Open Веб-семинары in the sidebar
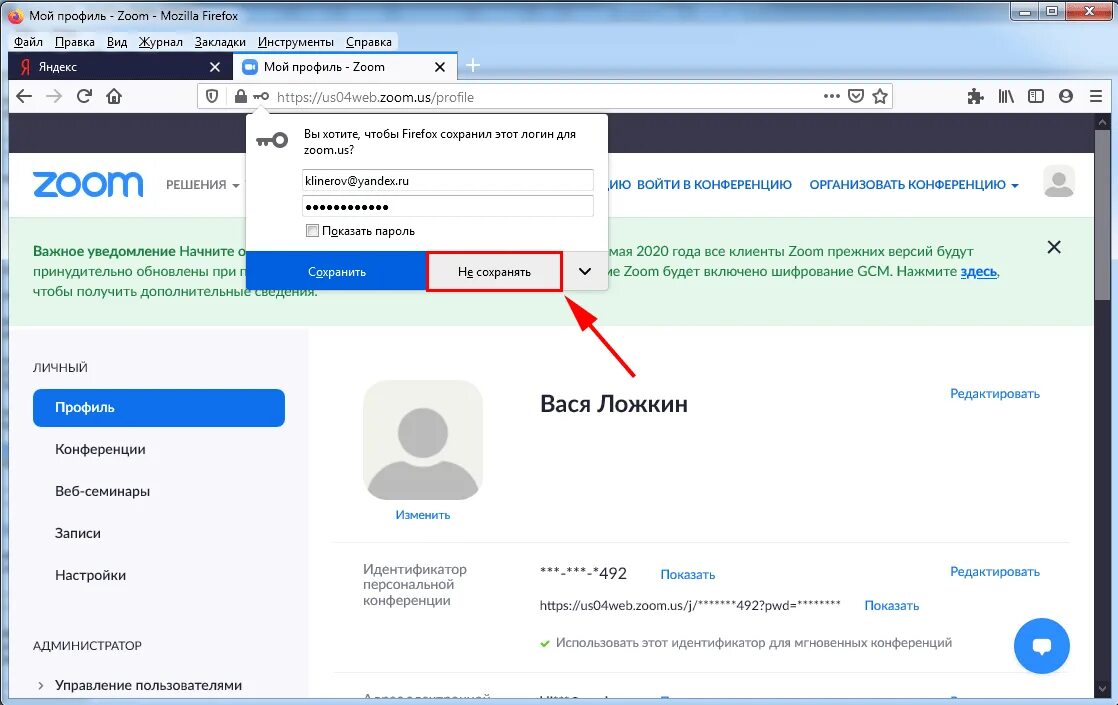The image size is (1118, 705). tap(102, 491)
